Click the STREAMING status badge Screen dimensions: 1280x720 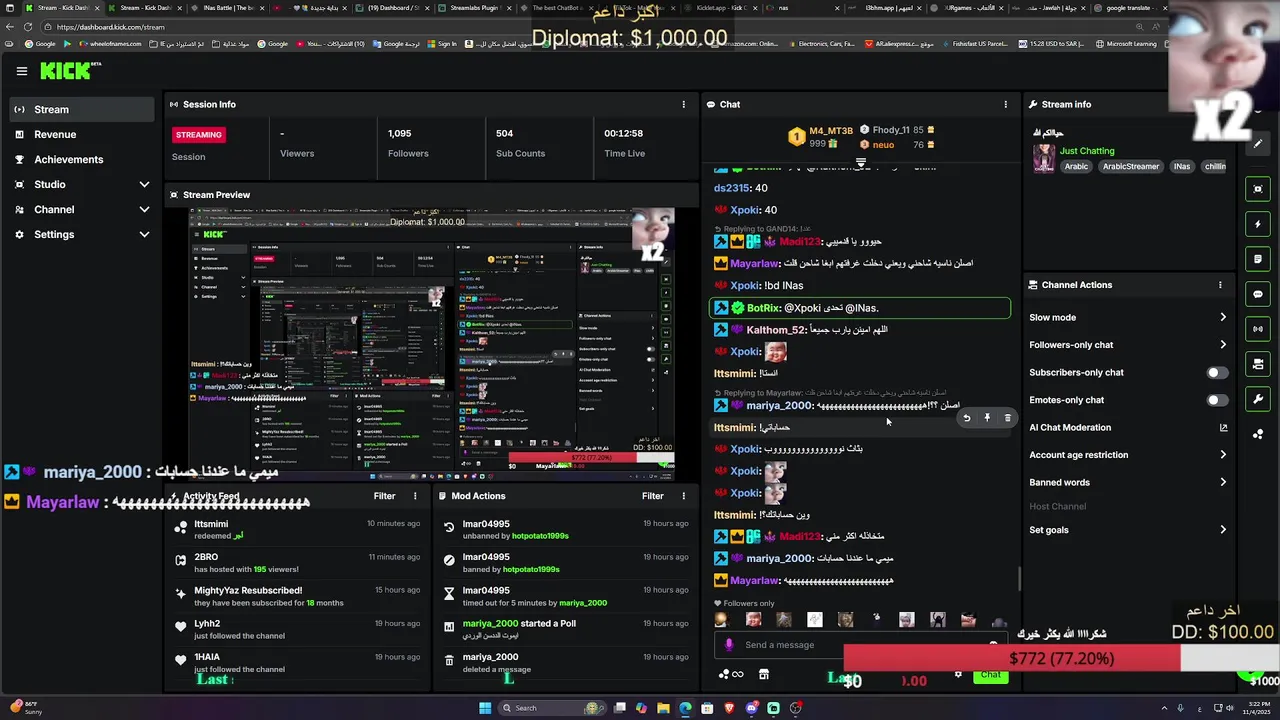click(199, 134)
